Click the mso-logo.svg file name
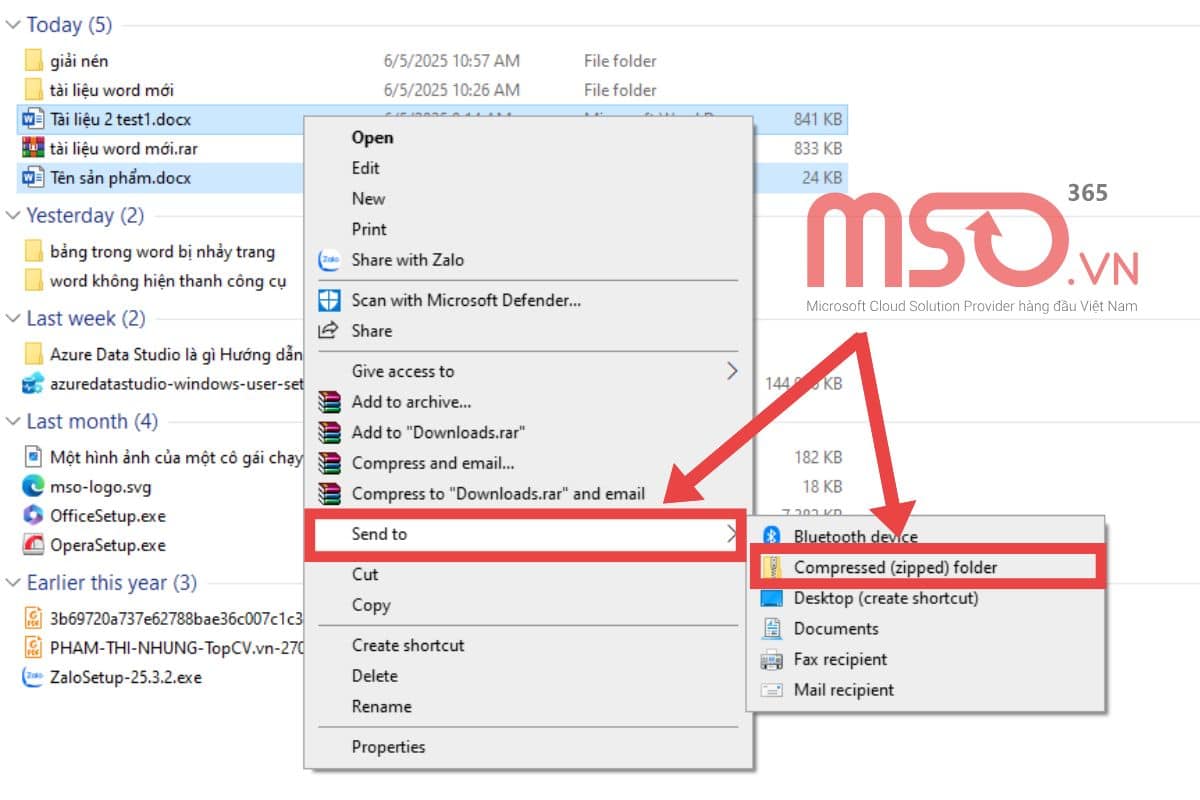Viewport: 1200px width, 800px height. click(x=101, y=487)
